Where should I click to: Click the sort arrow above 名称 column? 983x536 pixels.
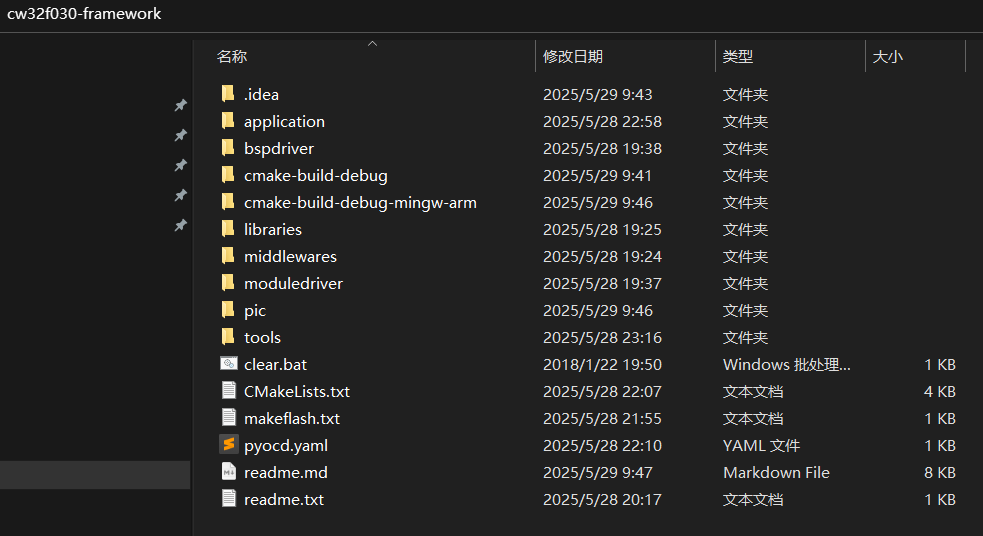[x=372, y=43]
